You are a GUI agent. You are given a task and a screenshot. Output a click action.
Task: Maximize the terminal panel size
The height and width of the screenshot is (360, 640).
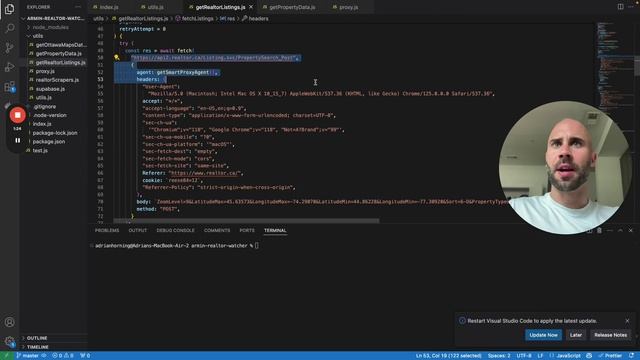pos(620,231)
